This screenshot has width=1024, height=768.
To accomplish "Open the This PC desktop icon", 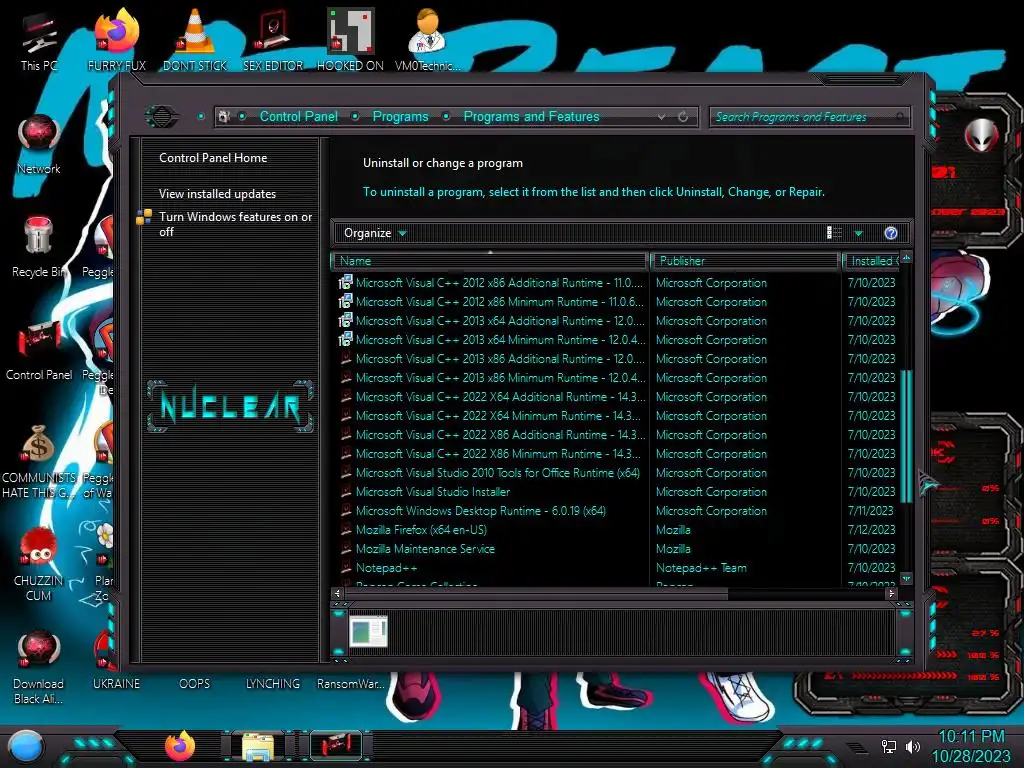I will point(39,40).
